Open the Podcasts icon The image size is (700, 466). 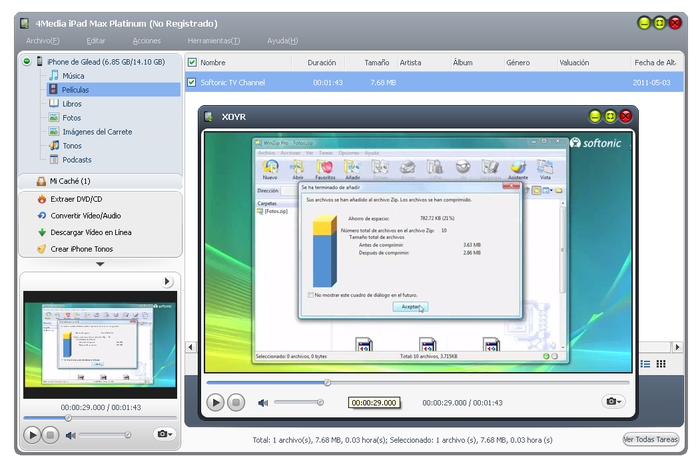(x=54, y=159)
